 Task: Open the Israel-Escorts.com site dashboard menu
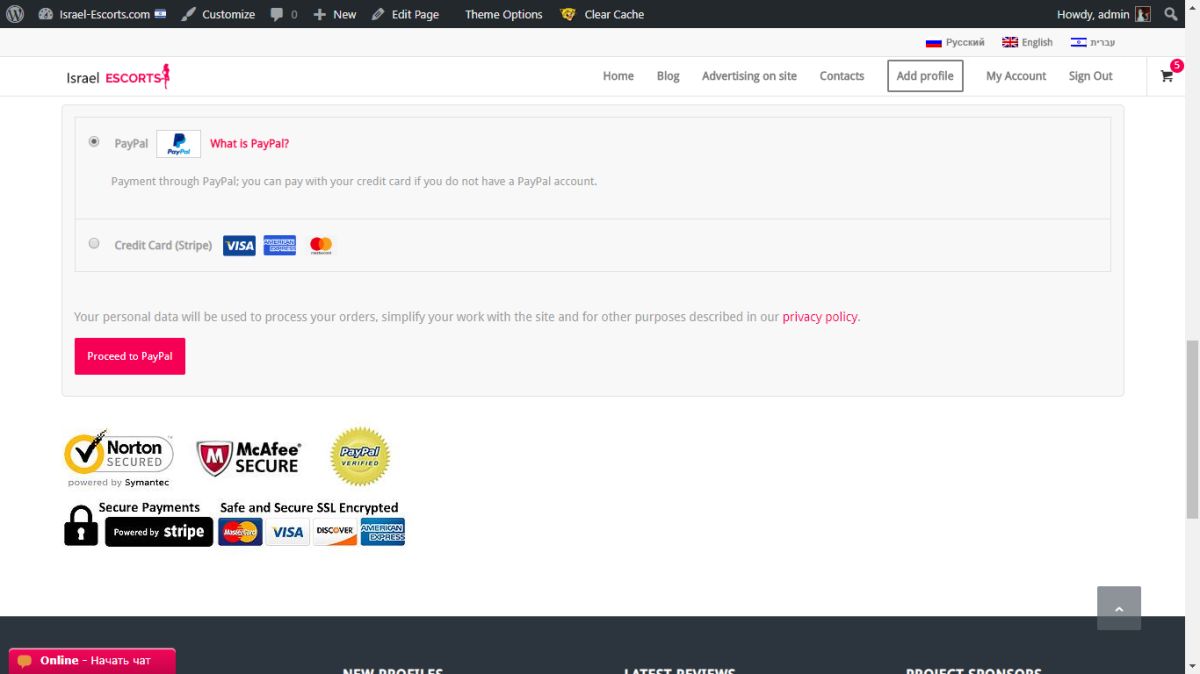(102, 14)
